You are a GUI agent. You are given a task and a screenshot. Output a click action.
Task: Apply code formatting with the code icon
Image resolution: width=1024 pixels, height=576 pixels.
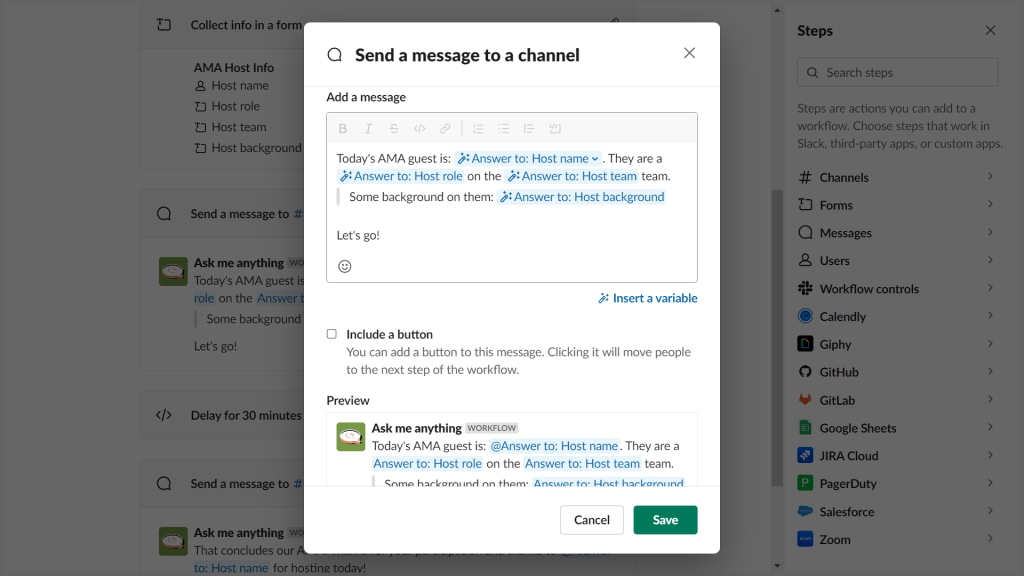[419, 128]
